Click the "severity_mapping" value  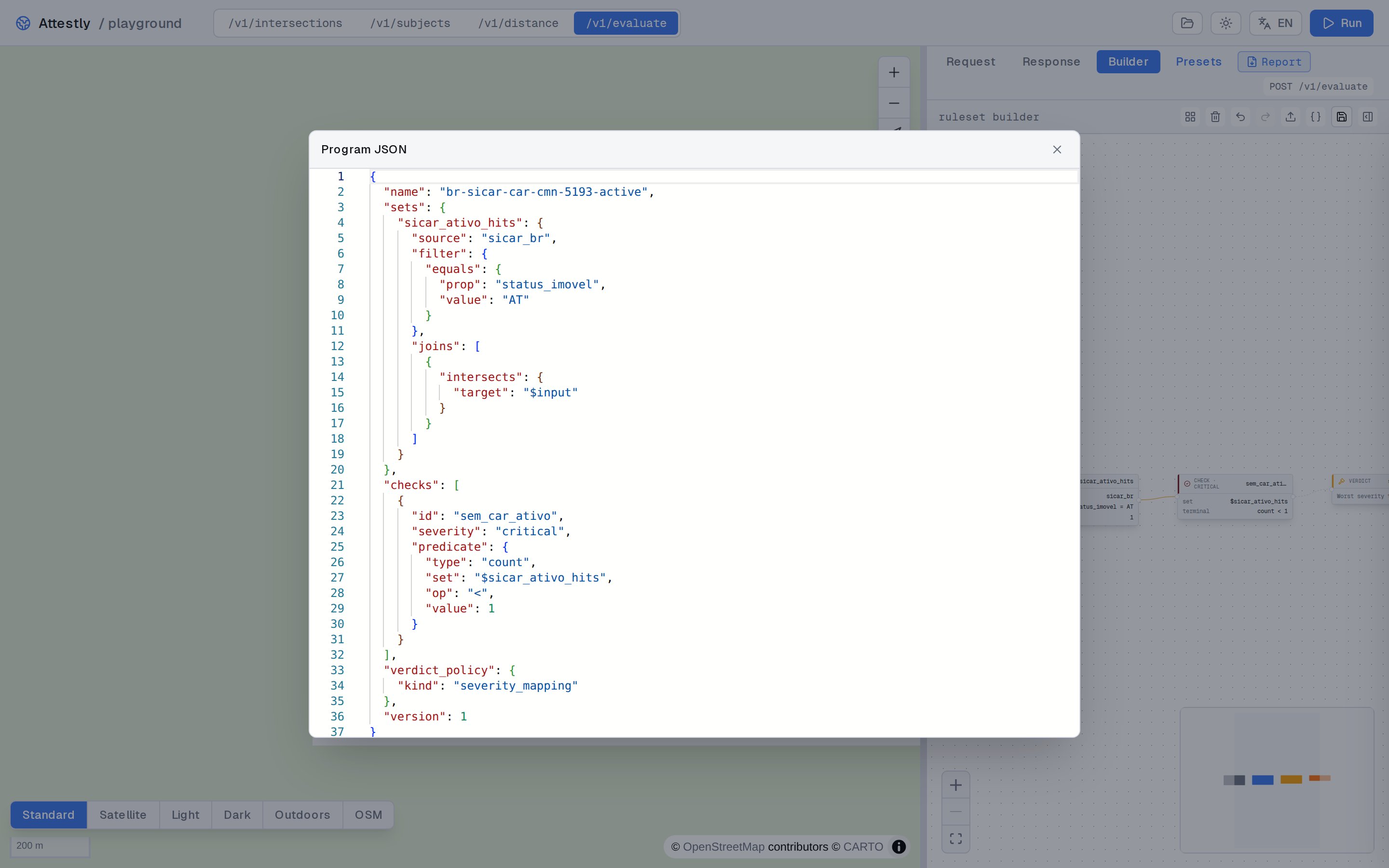516,686
